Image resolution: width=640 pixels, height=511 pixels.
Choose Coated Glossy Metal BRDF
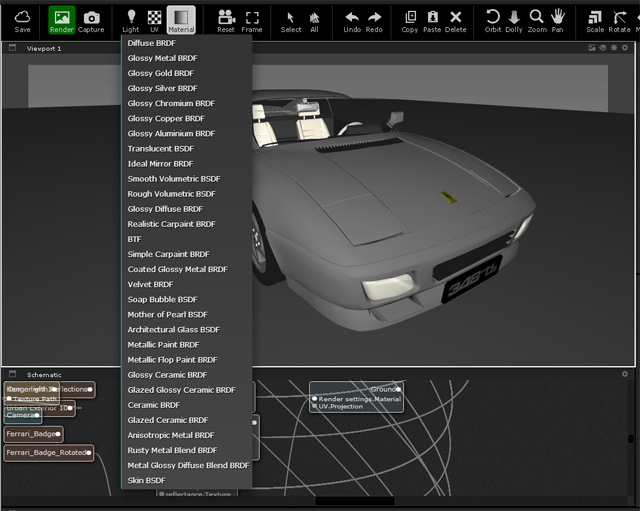coord(187,269)
